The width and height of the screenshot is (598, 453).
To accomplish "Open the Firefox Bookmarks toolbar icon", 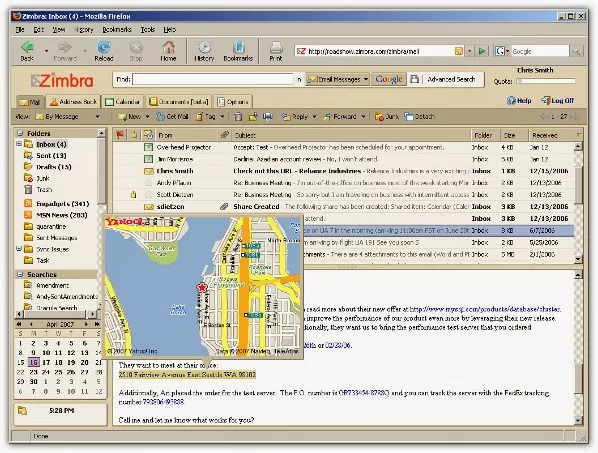I will point(238,47).
